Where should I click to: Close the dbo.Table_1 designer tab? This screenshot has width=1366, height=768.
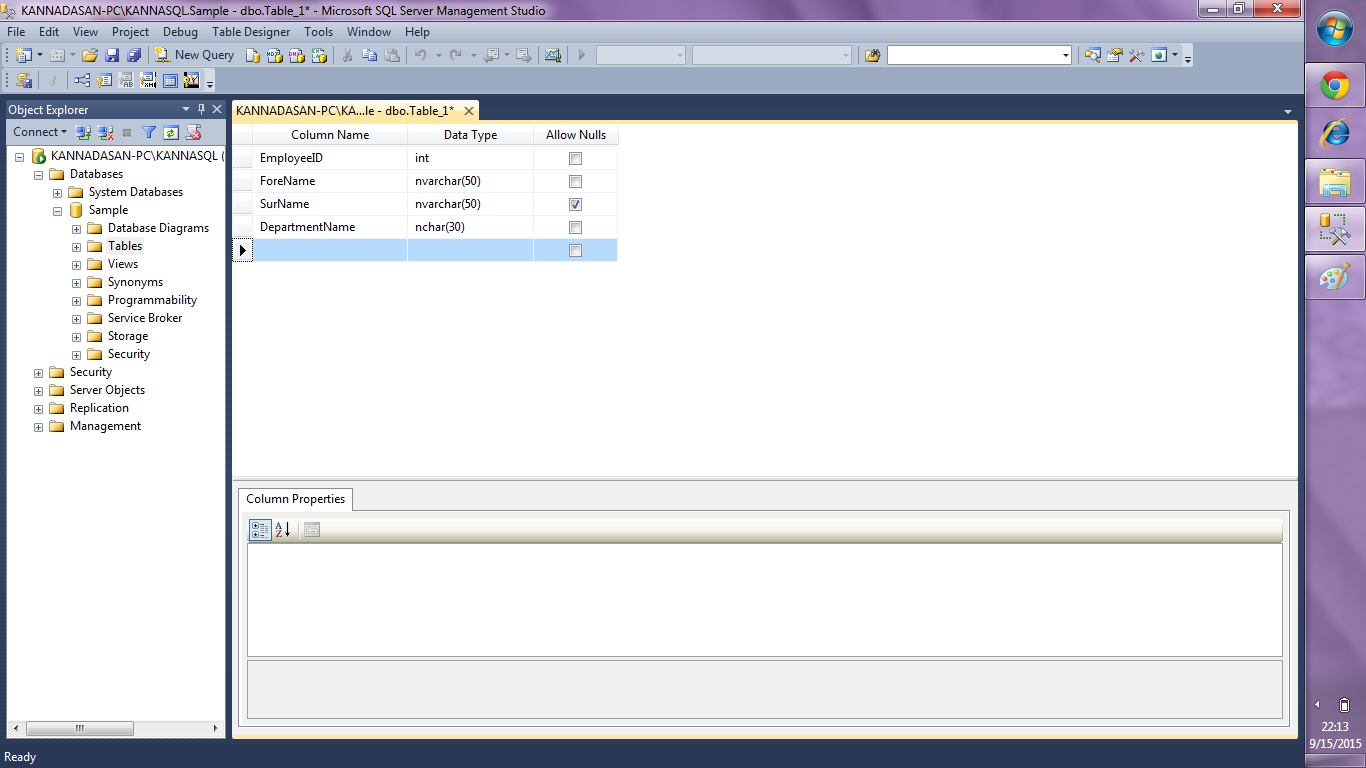pos(469,111)
